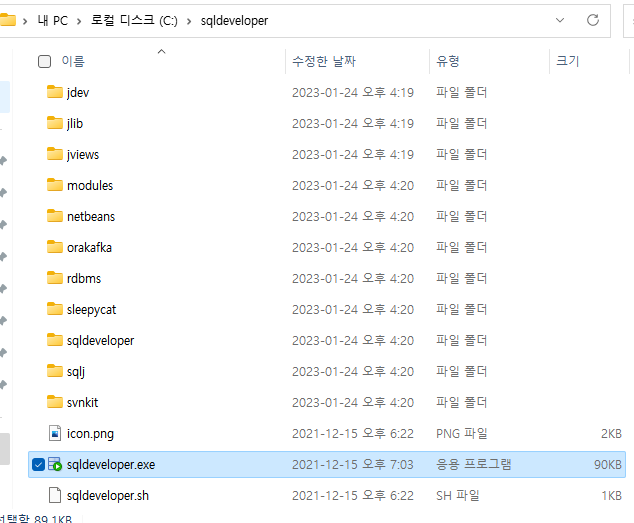Click the PNG 파일 type cell
The height and width of the screenshot is (523, 634).
pos(461,433)
